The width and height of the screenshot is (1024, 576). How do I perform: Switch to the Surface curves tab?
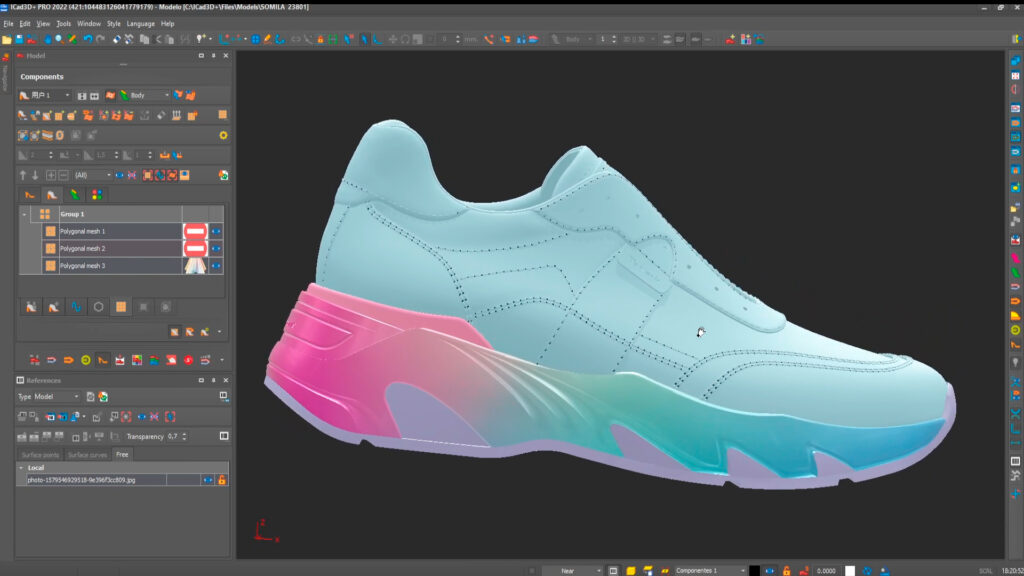click(x=87, y=455)
